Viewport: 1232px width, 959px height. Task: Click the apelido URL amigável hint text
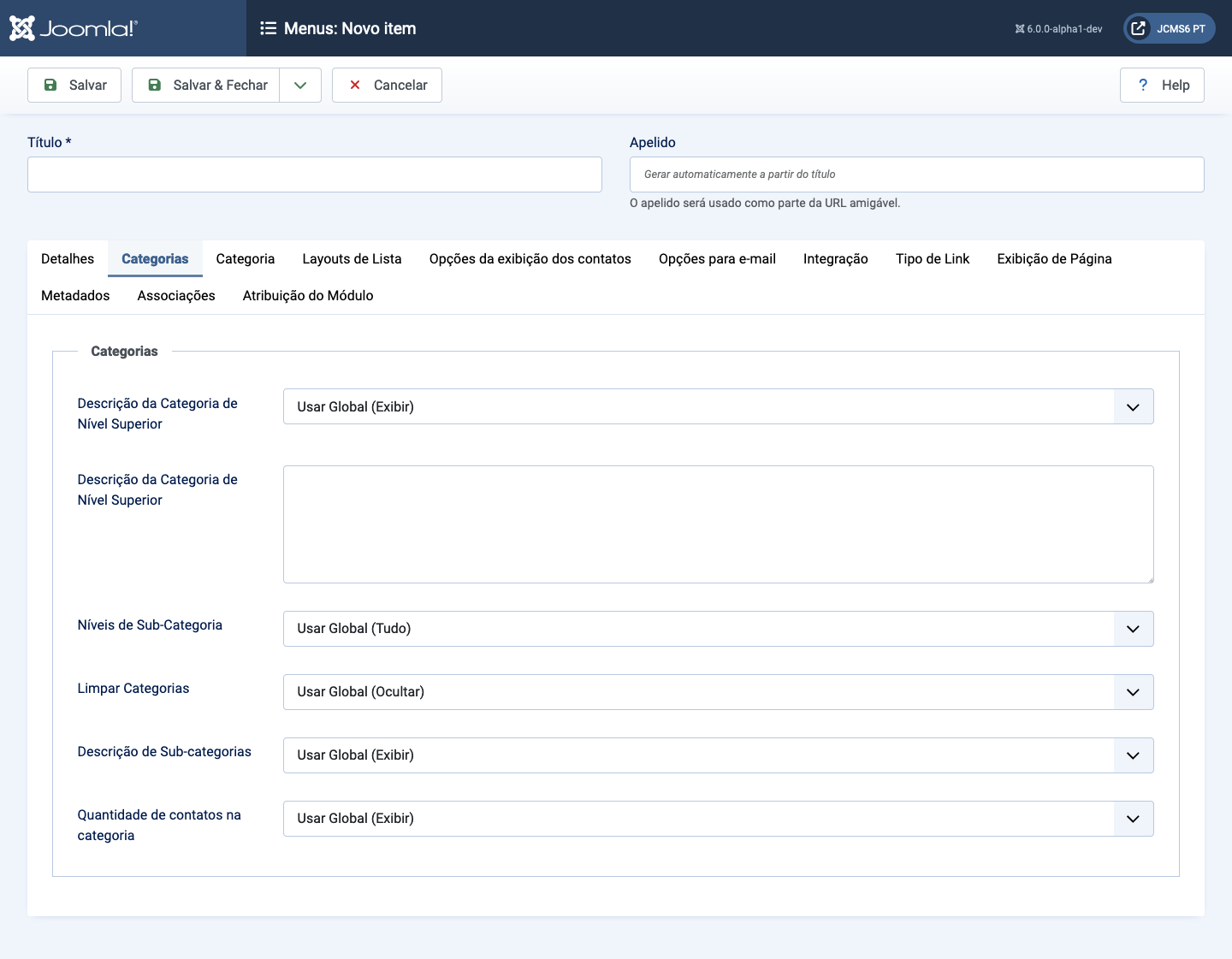coord(765,203)
